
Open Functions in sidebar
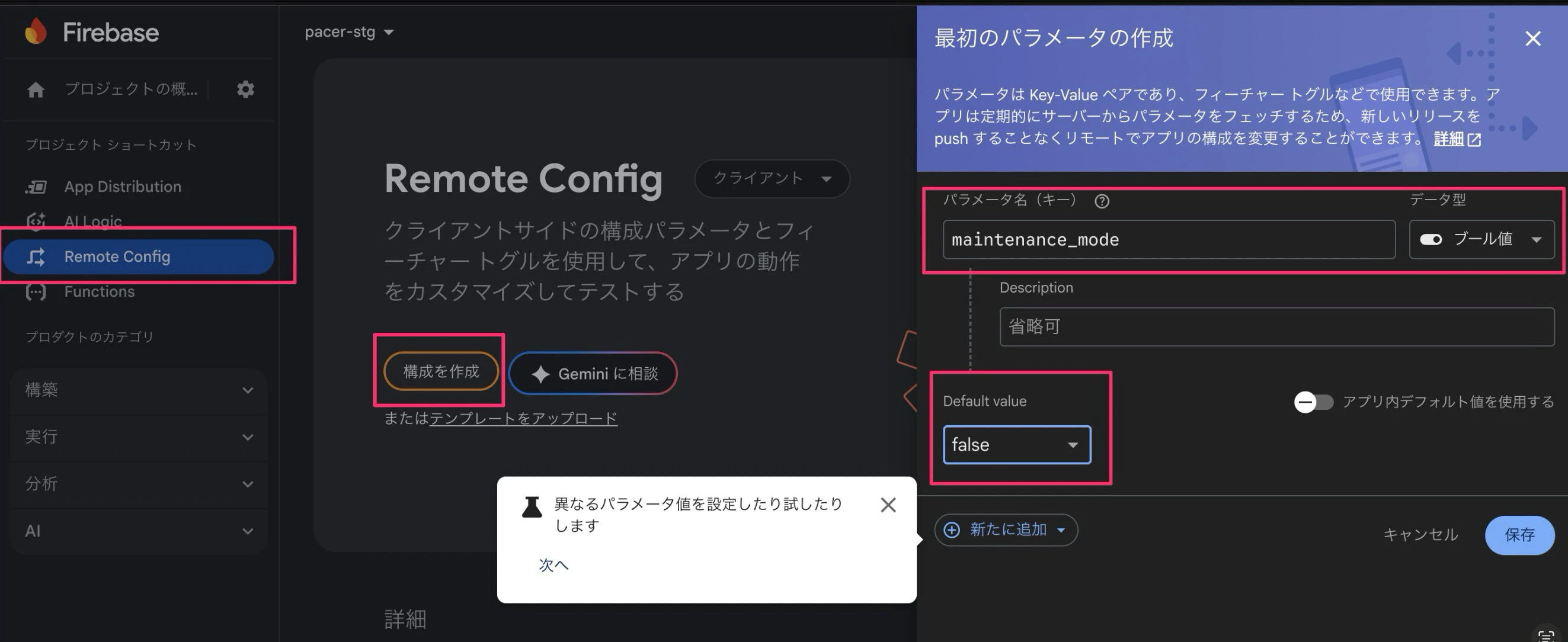coord(99,292)
